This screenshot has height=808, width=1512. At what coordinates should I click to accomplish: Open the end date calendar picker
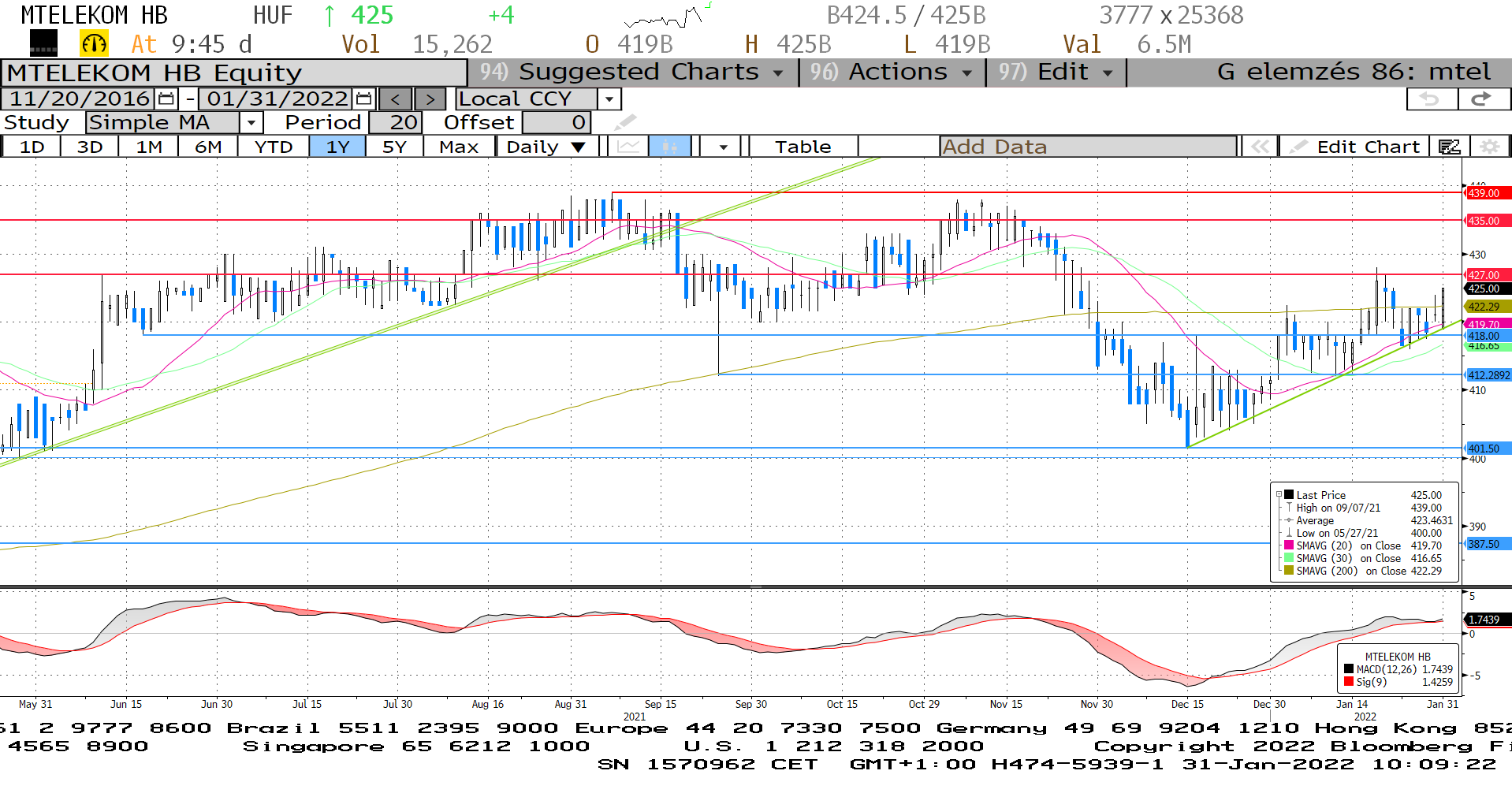point(363,99)
